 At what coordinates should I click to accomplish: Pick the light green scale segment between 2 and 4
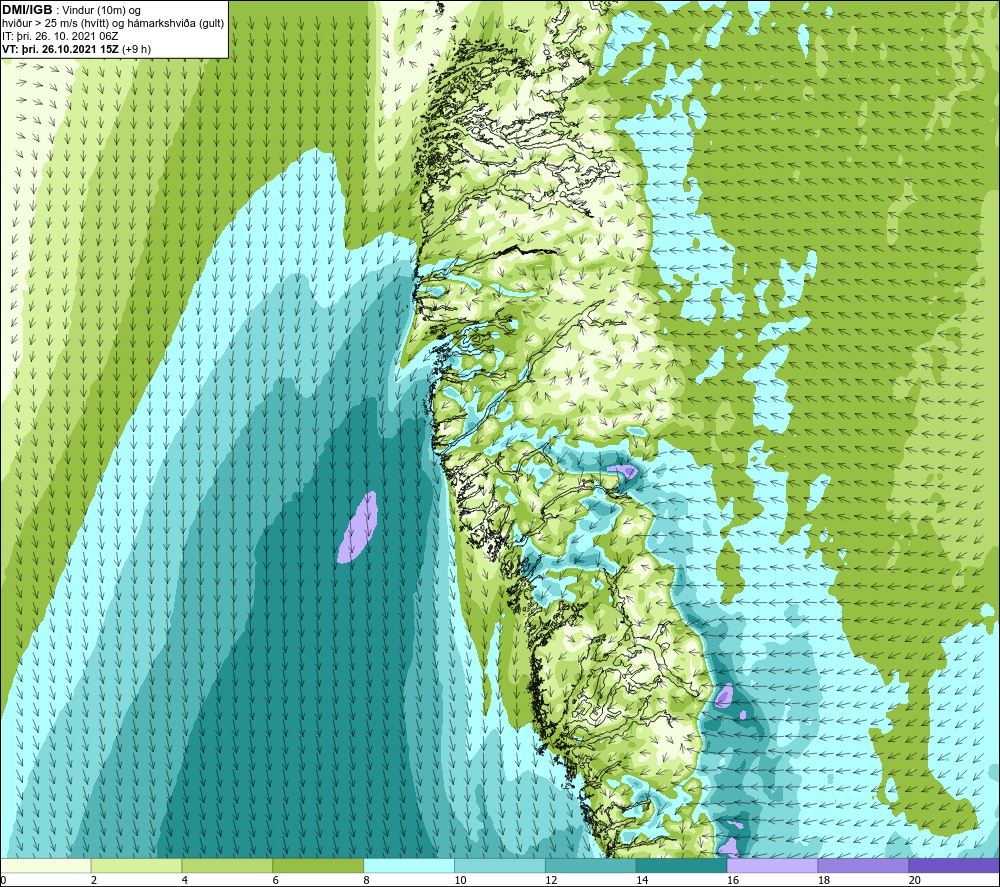136,865
